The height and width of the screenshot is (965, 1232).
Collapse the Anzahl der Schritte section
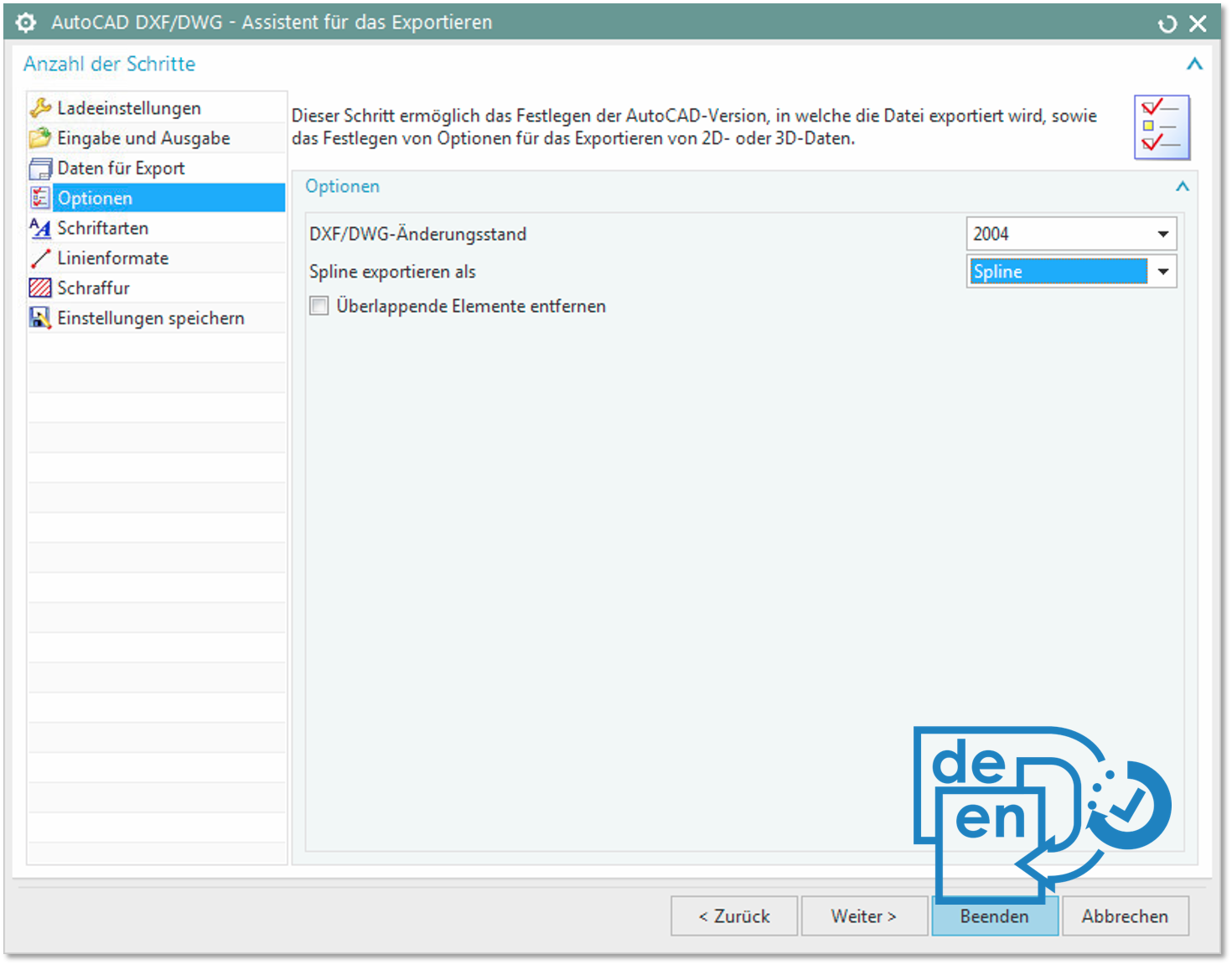pyautogui.click(x=1194, y=64)
